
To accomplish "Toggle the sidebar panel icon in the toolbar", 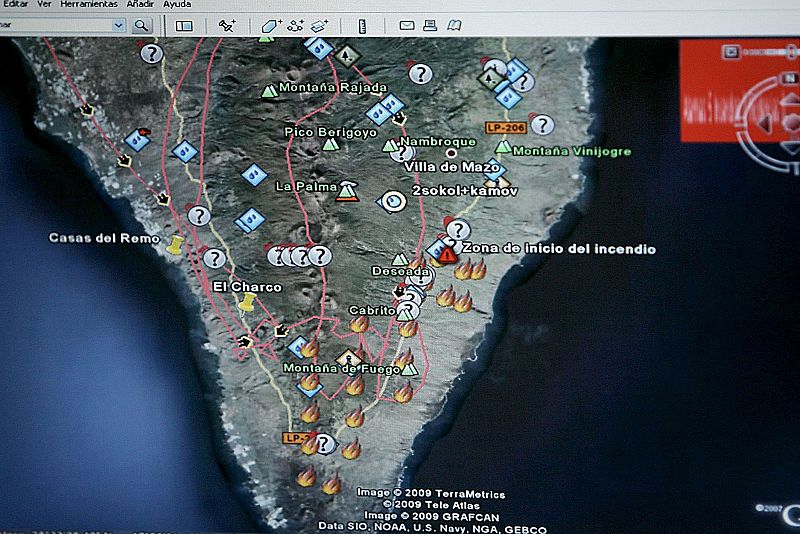I will [x=184, y=26].
